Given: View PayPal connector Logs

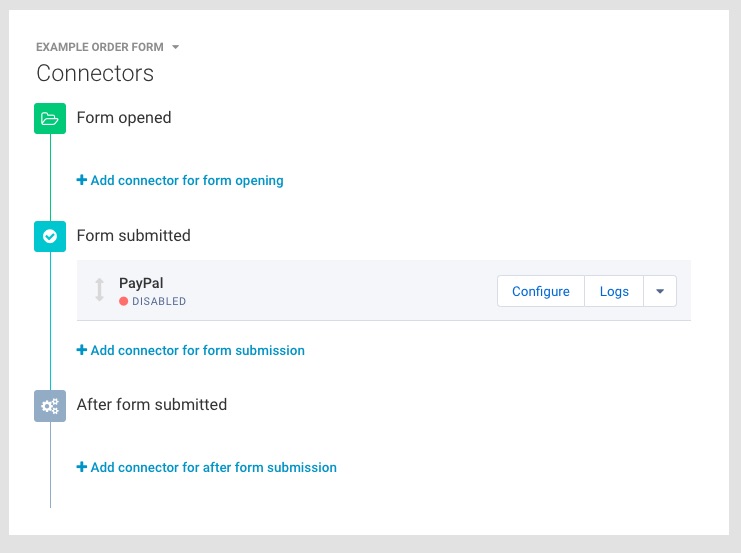Looking at the screenshot, I should [x=614, y=291].
